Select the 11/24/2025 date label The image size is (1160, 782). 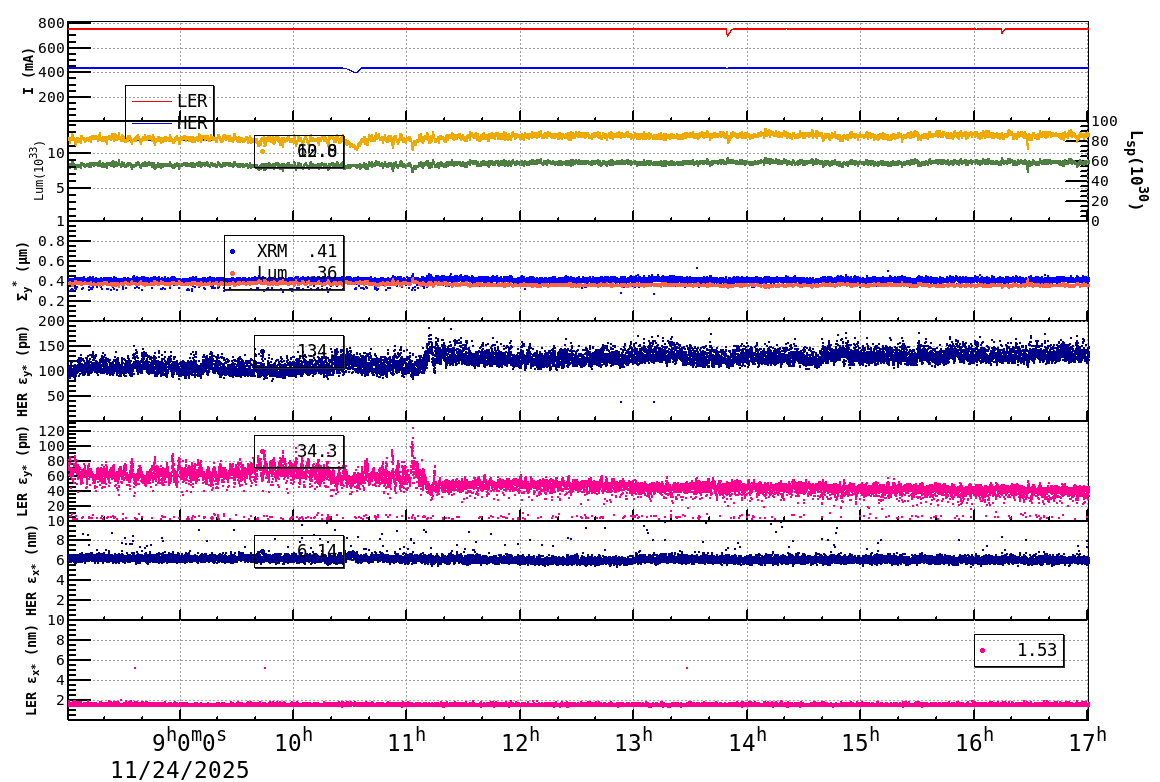(180, 770)
